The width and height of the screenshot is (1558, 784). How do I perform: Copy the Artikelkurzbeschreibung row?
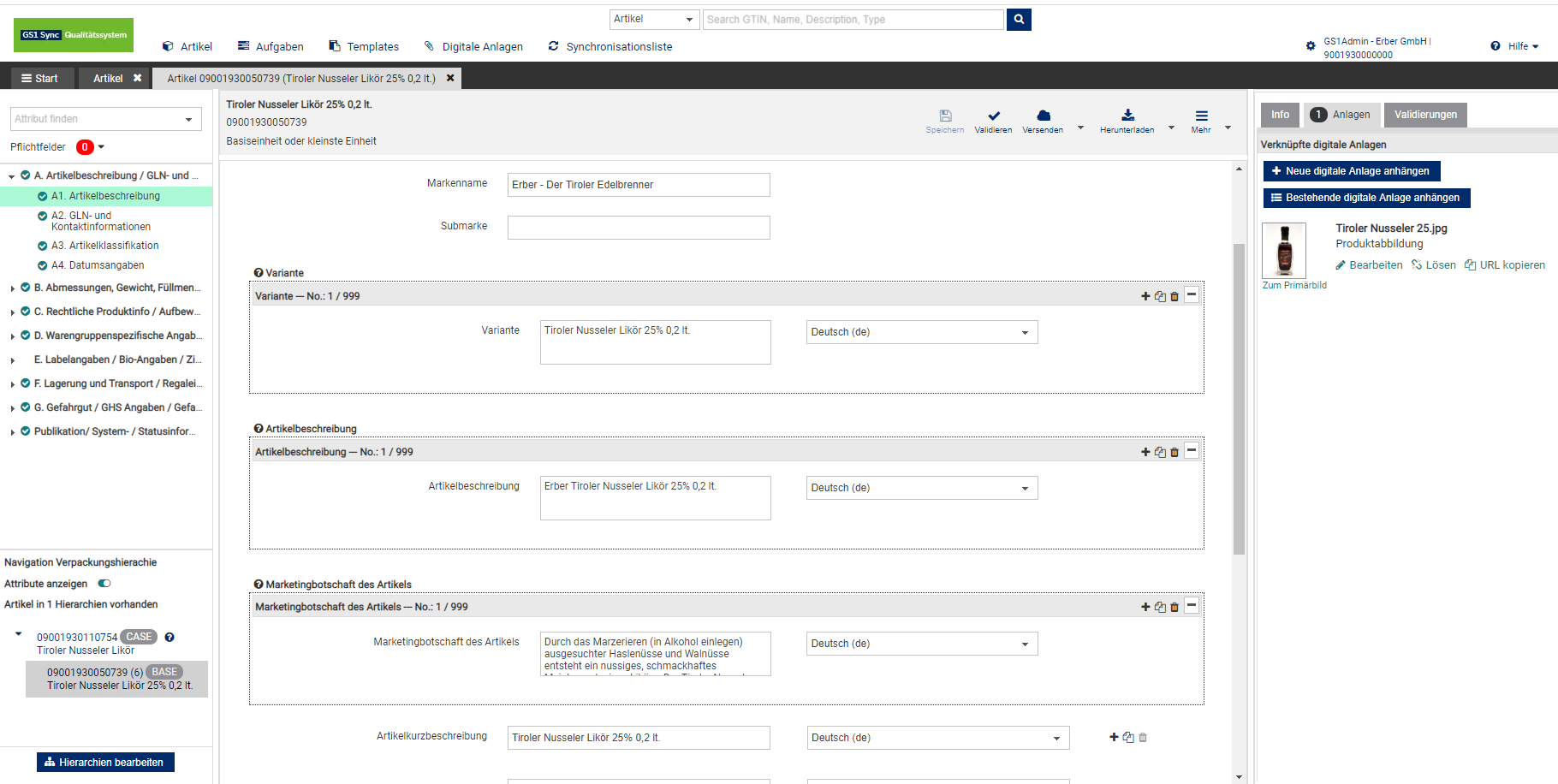coord(1128,737)
